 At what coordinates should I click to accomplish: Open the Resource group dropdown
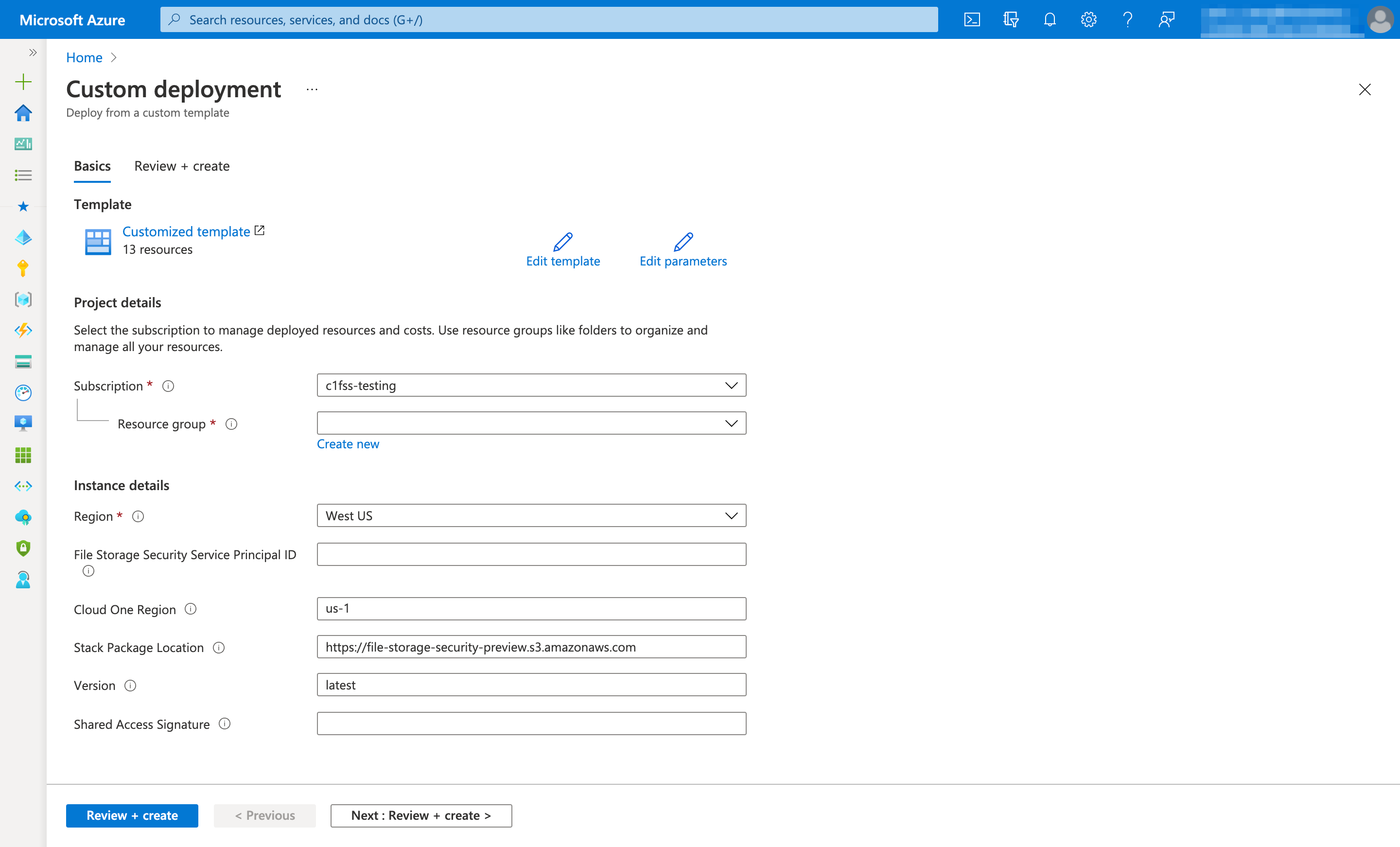click(531, 423)
